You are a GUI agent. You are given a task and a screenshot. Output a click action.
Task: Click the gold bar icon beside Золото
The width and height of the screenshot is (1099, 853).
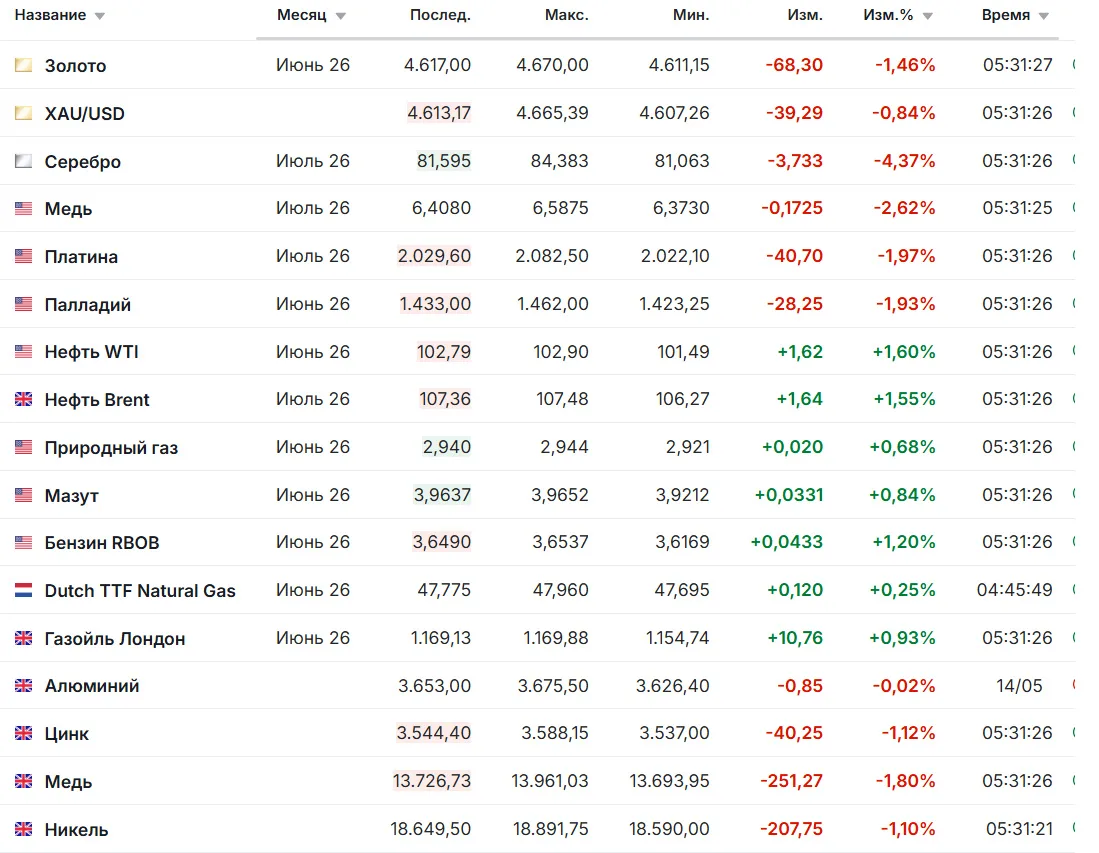(23, 65)
